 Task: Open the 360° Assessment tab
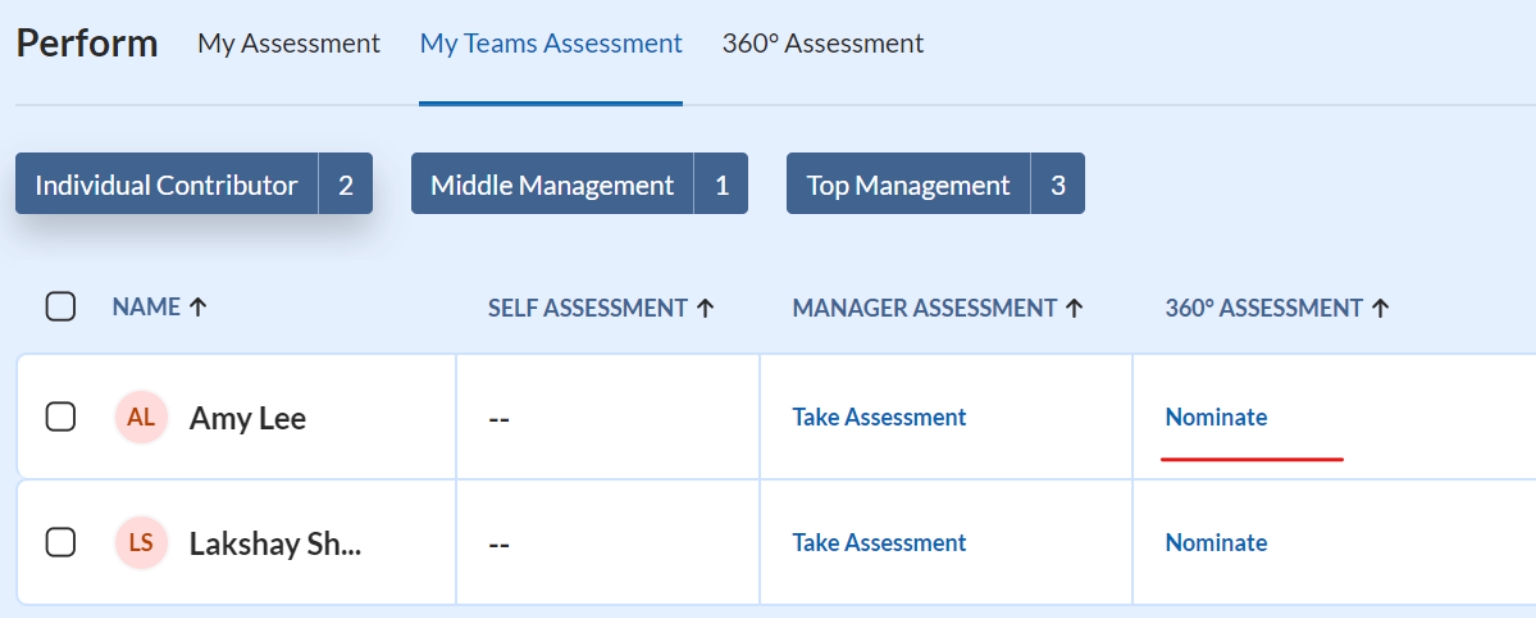[822, 44]
